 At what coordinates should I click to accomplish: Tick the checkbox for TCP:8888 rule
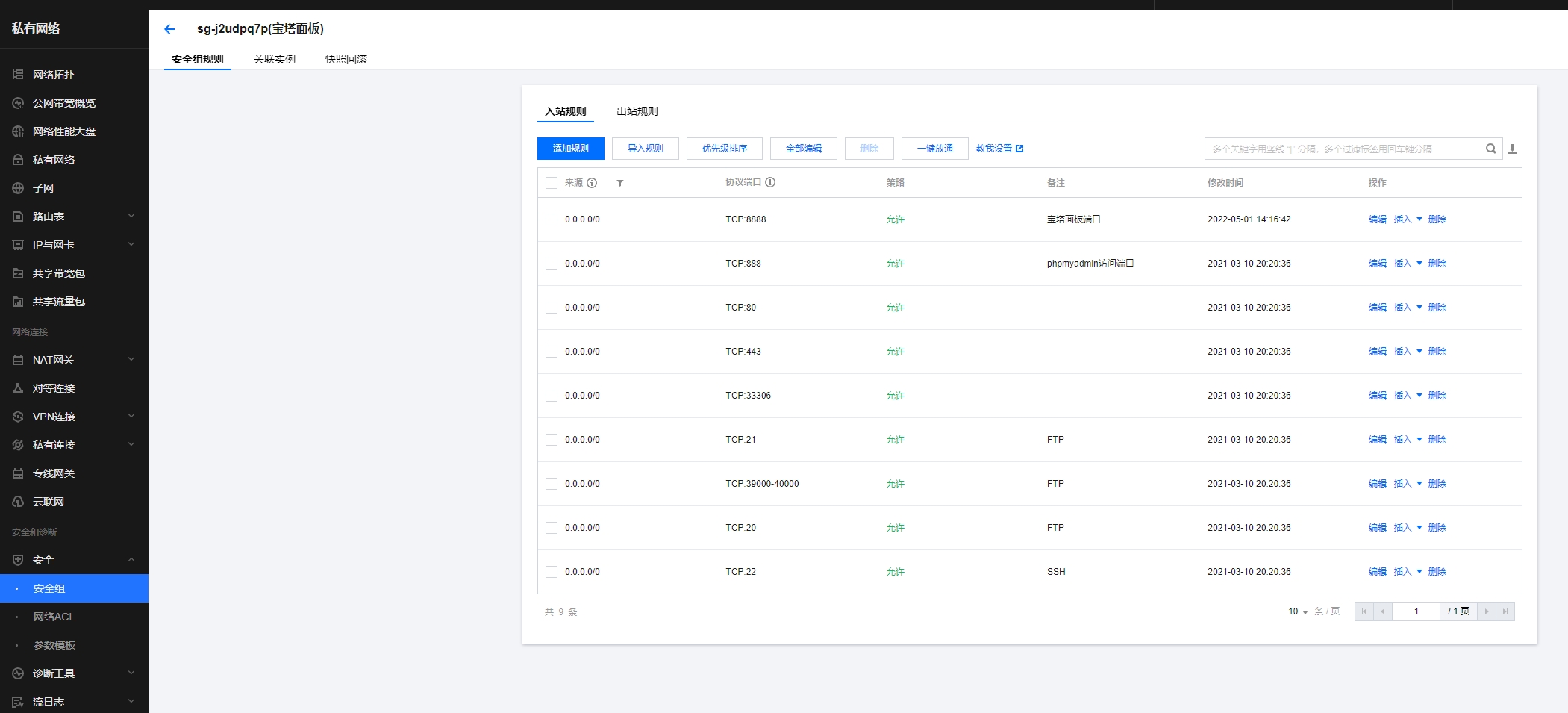click(552, 219)
